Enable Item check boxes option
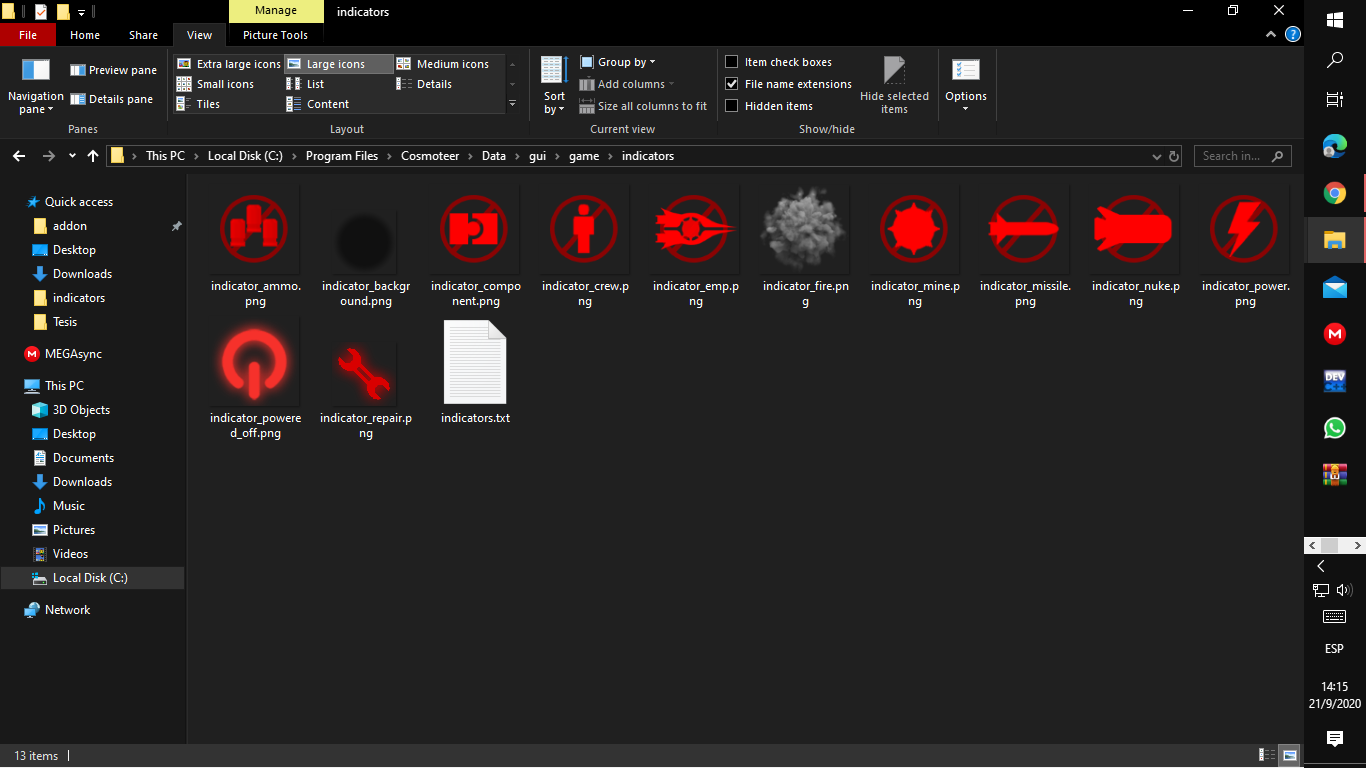Viewport: 1366px width, 768px height. (x=732, y=62)
